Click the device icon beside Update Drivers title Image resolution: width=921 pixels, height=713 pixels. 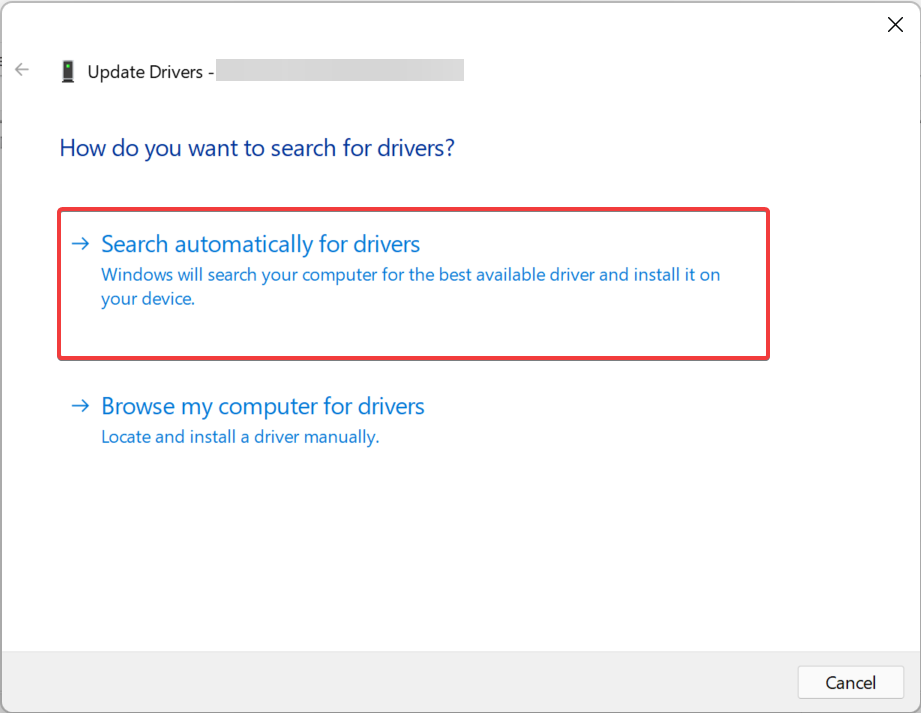pos(68,70)
